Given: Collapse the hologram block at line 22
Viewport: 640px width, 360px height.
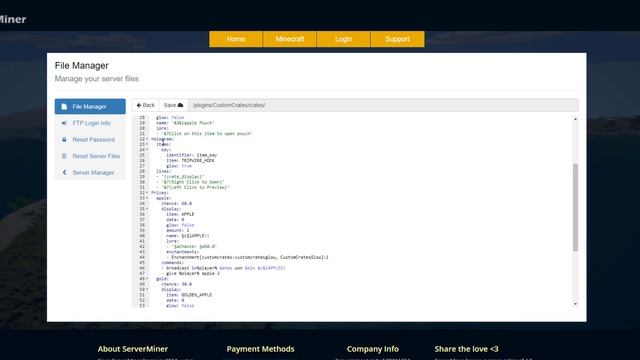Looking at the screenshot, I should (147, 139).
